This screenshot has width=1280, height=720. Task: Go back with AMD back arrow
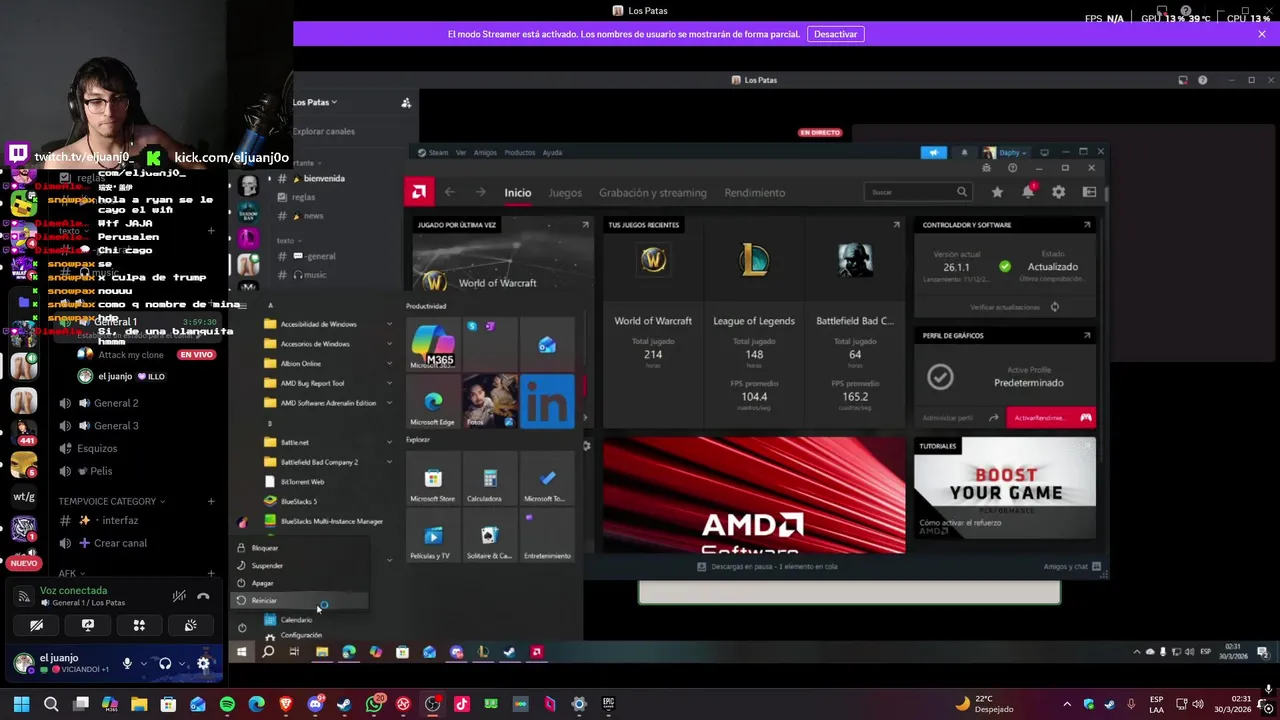[450, 192]
